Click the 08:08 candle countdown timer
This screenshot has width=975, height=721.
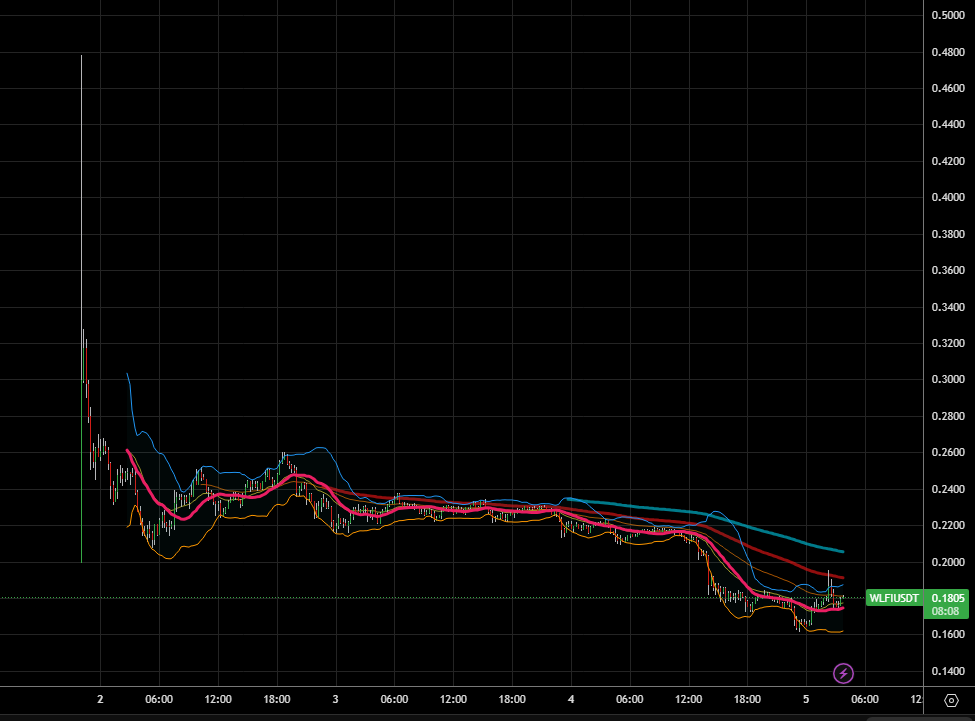(945, 612)
